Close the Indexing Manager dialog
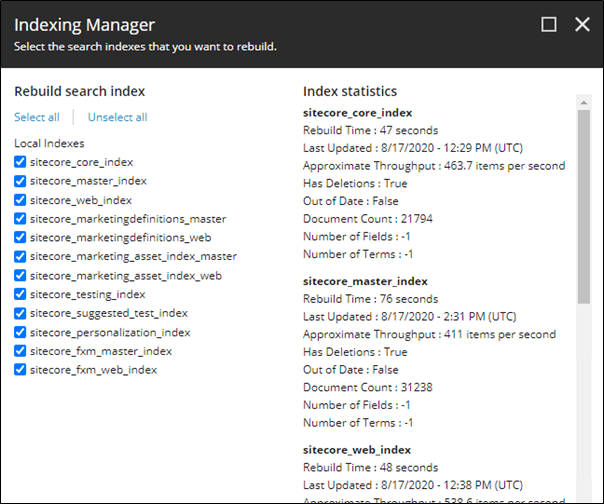Screen dimensions: 604x504 [582, 25]
